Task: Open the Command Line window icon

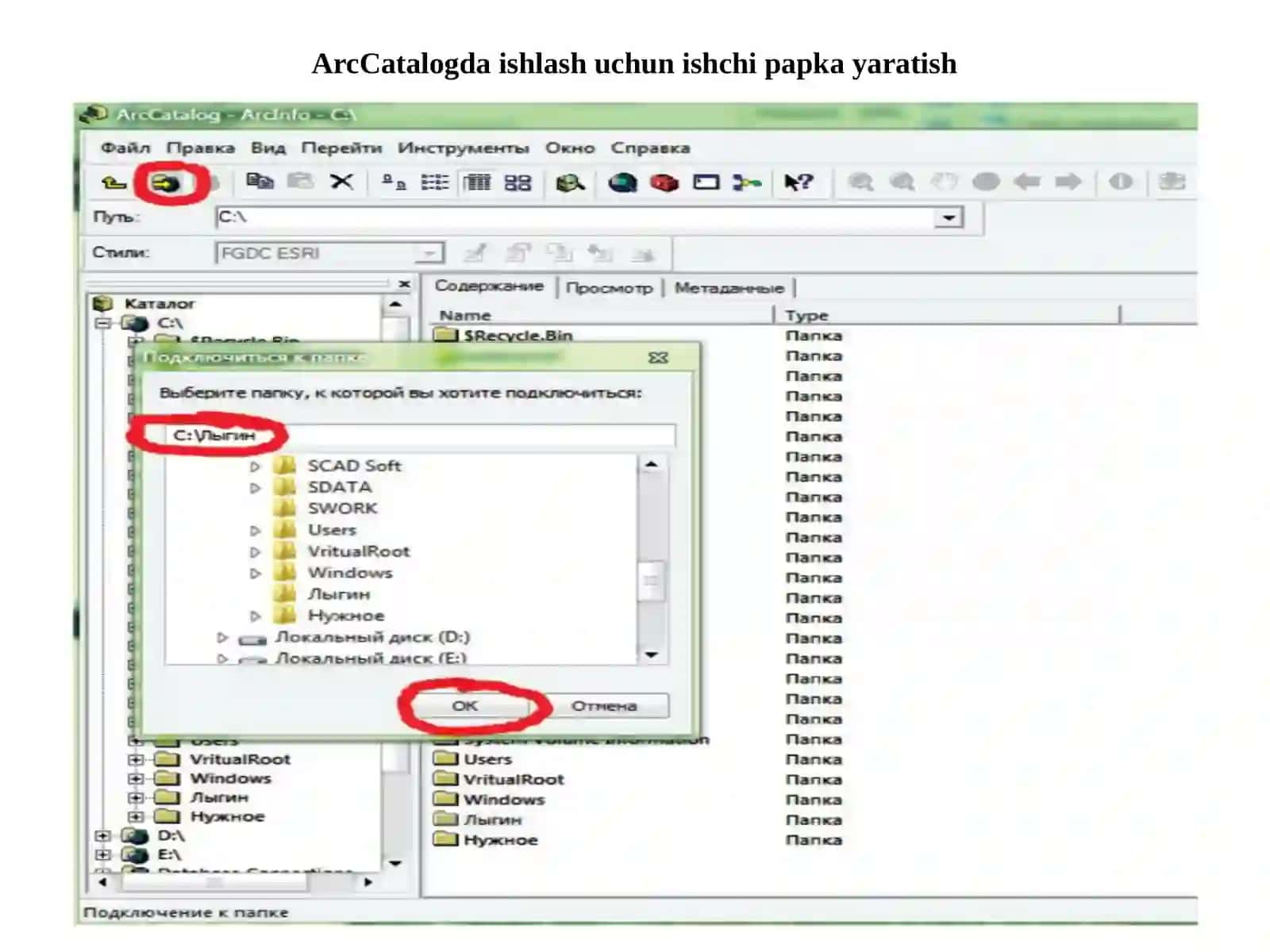Action: pos(706,182)
